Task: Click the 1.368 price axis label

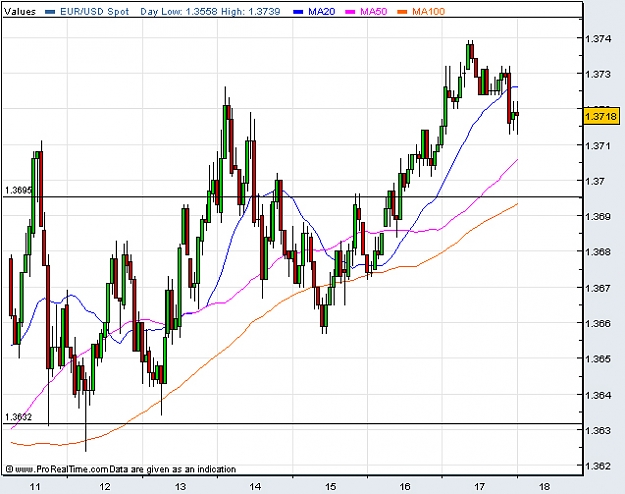Action: click(597, 252)
